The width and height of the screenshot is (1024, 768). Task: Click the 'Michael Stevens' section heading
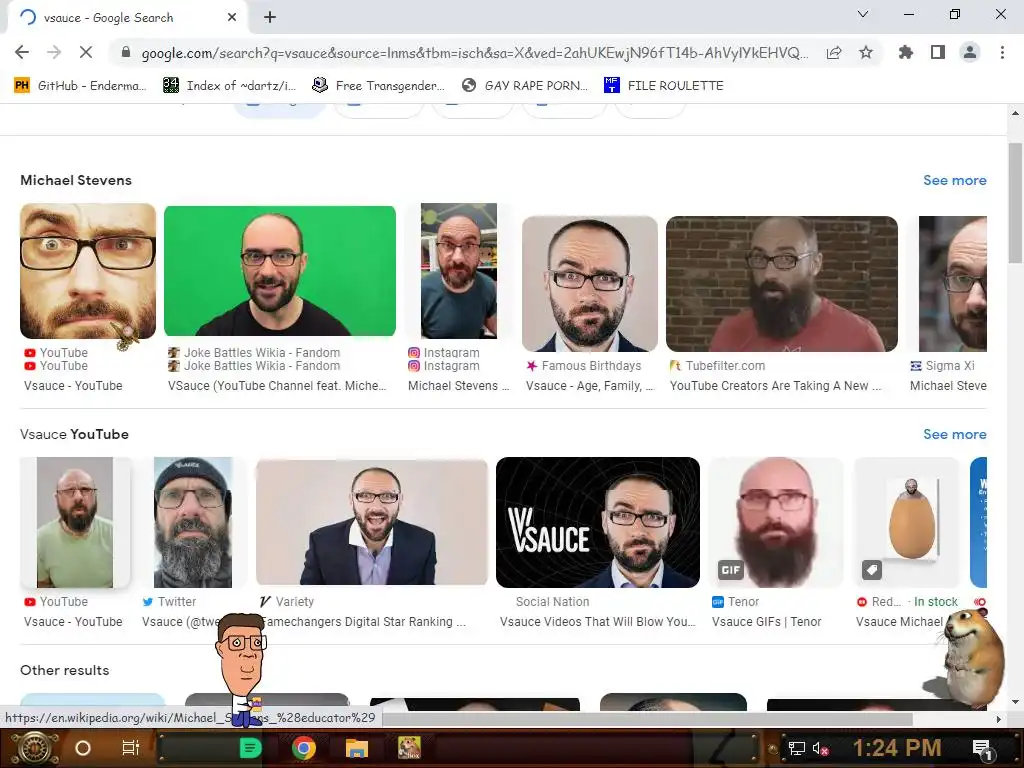(x=76, y=180)
